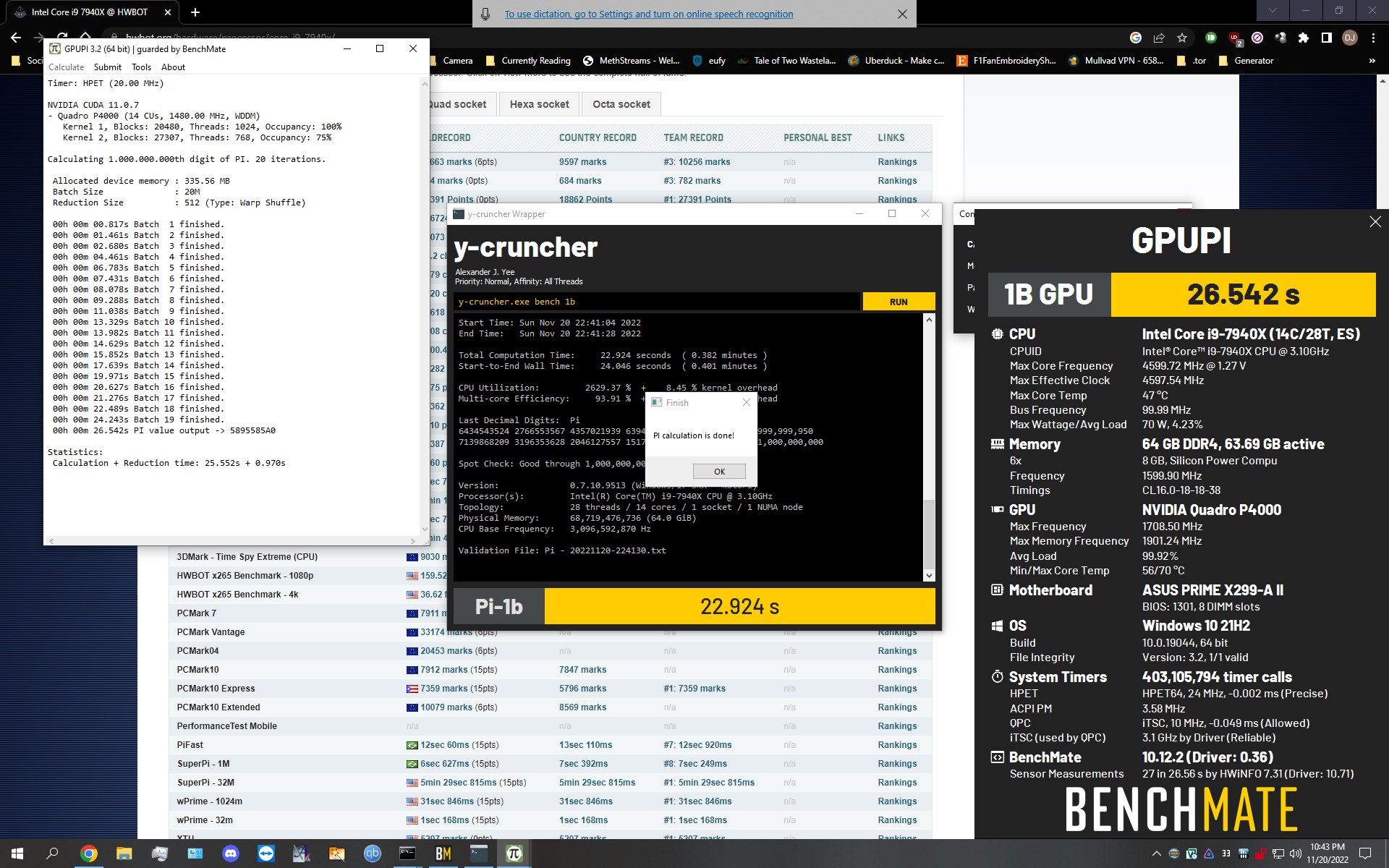Click GPUPI horizontal scrollbar right arrow

pos(413,541)
